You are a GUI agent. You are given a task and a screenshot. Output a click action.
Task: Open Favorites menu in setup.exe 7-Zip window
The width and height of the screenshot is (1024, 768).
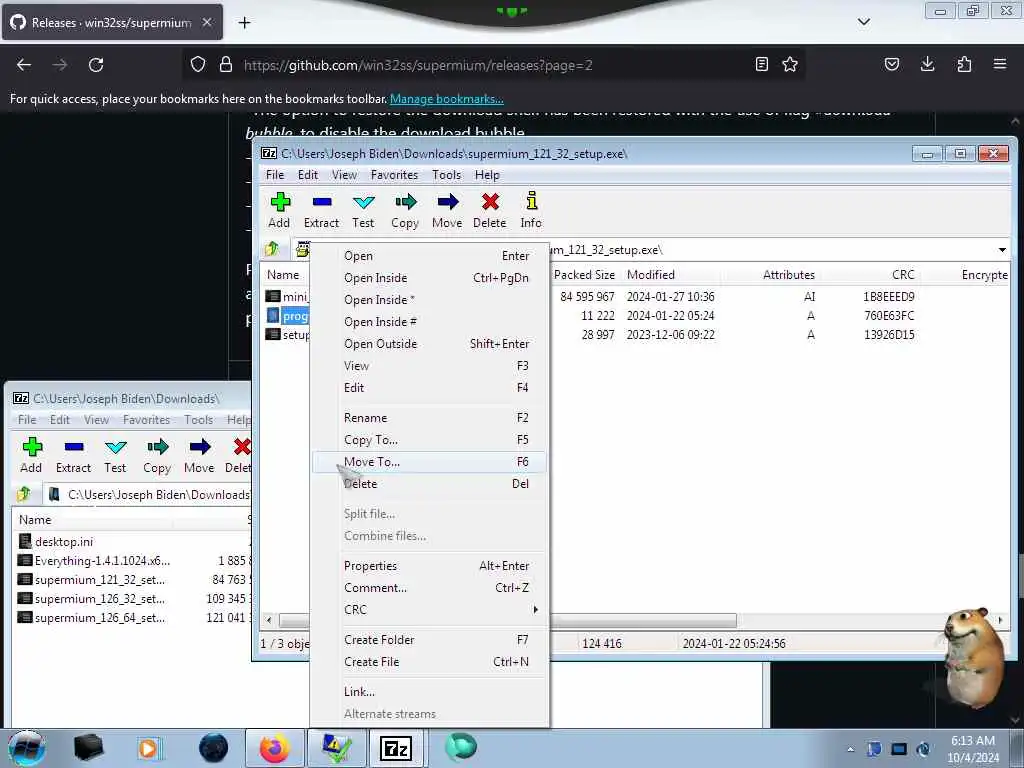click(x=394, y=175)
